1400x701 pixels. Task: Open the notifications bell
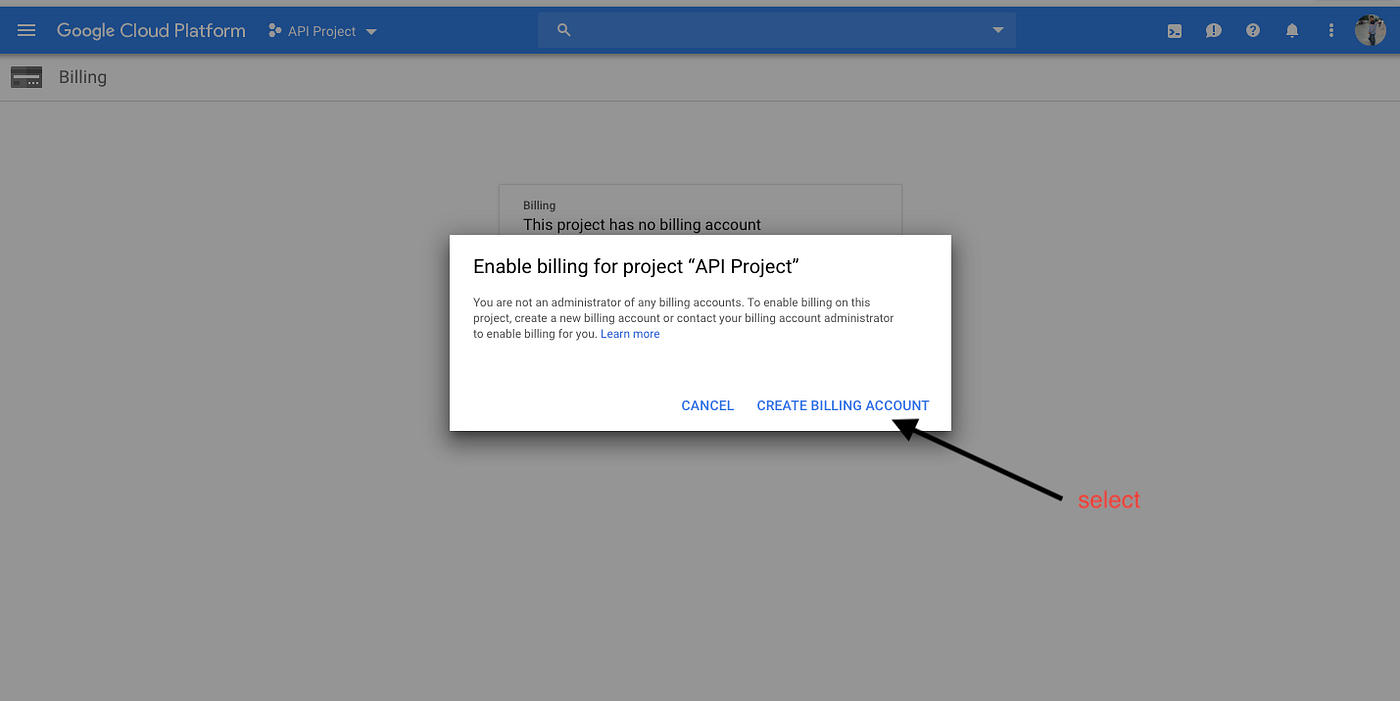(1292, 31)
